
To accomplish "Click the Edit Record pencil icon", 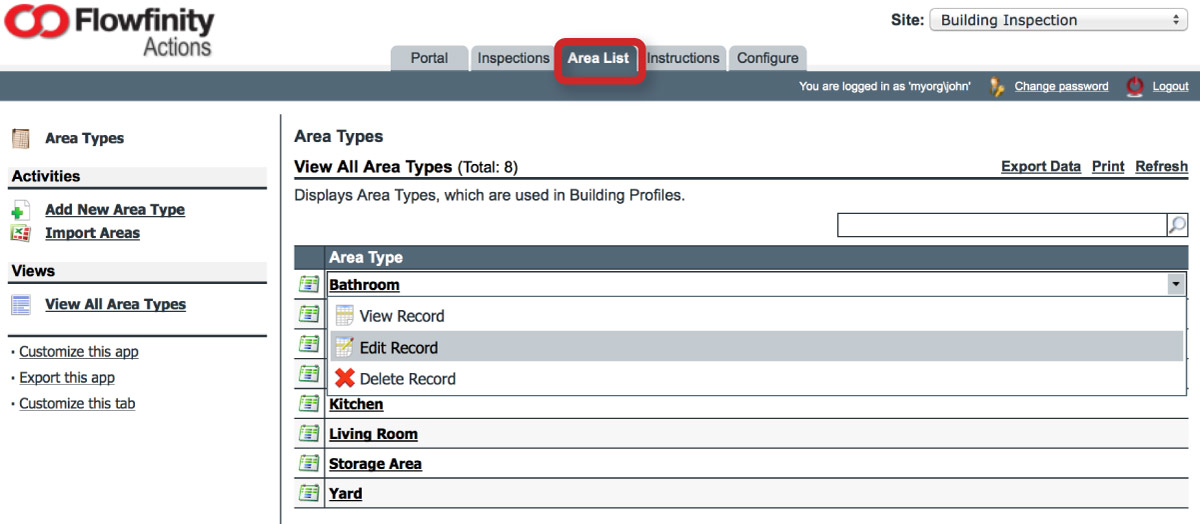I will 344,347.
